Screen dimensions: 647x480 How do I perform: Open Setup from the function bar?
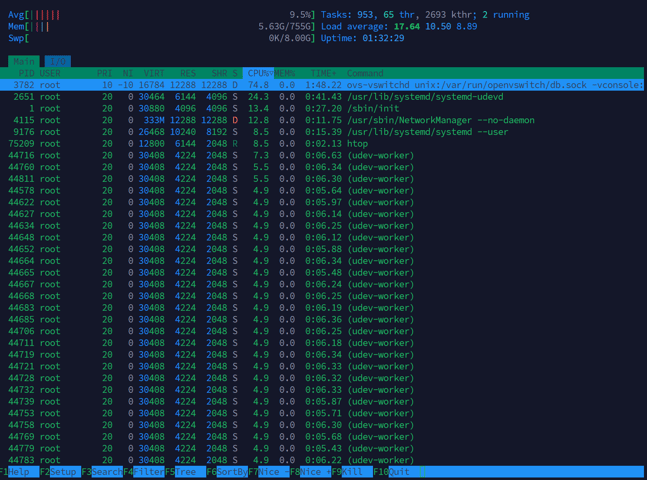pos(61,472)
